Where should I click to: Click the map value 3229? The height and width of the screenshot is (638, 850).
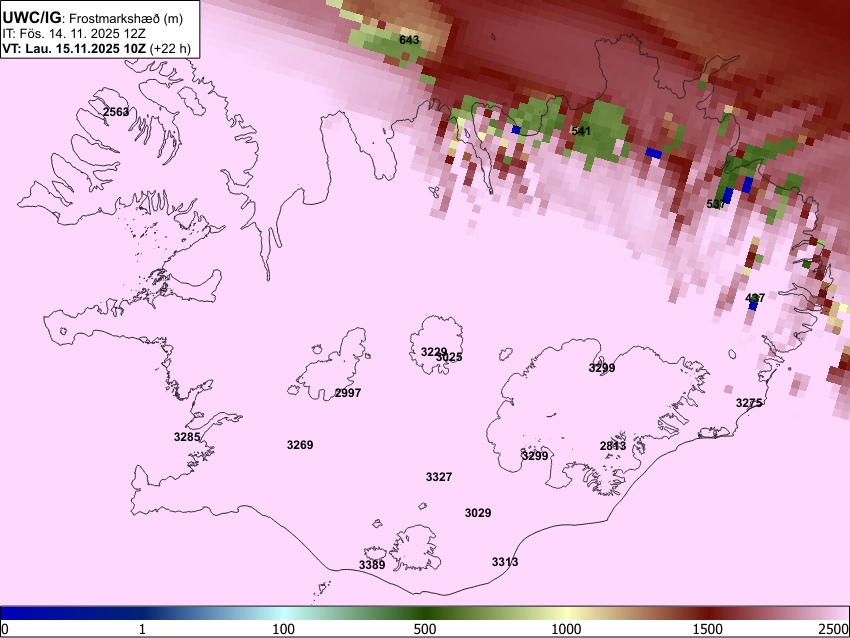(x=434, y=352)
